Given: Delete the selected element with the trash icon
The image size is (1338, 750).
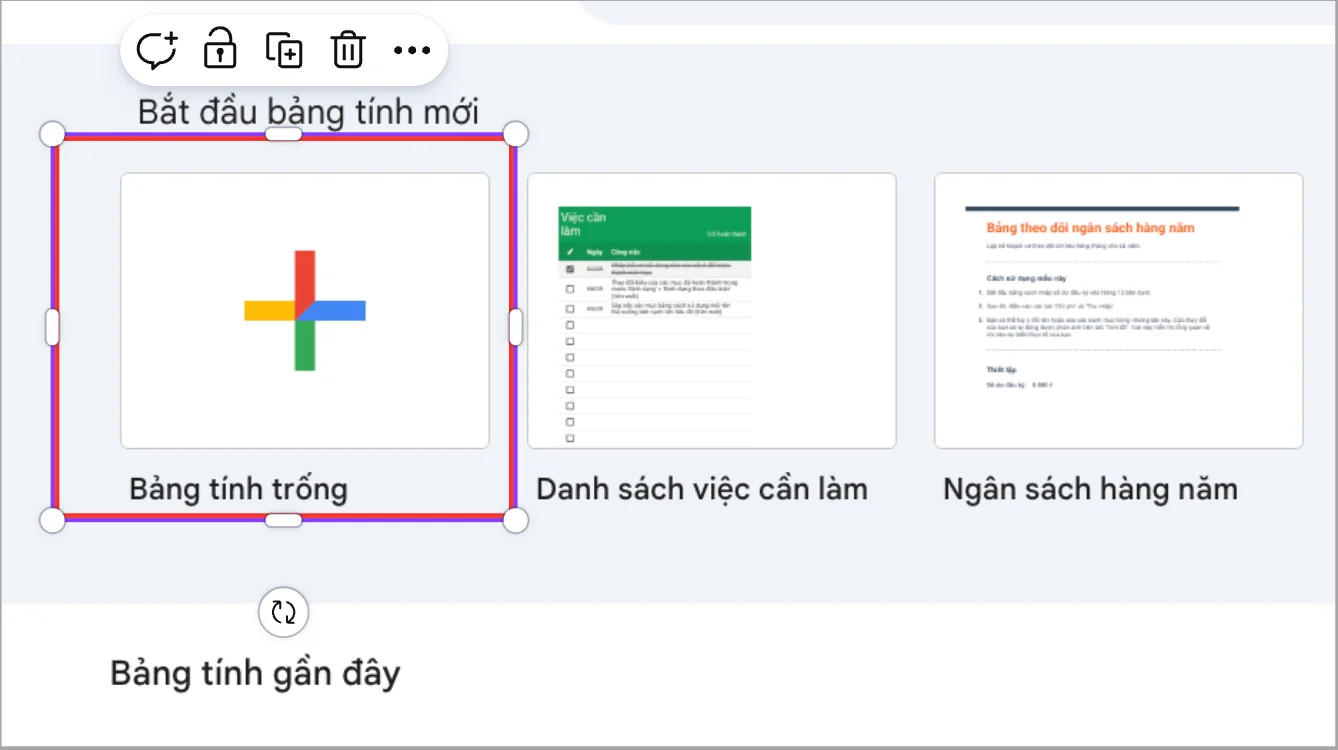Looking at the screenshot, I should (x=348, y=49).
